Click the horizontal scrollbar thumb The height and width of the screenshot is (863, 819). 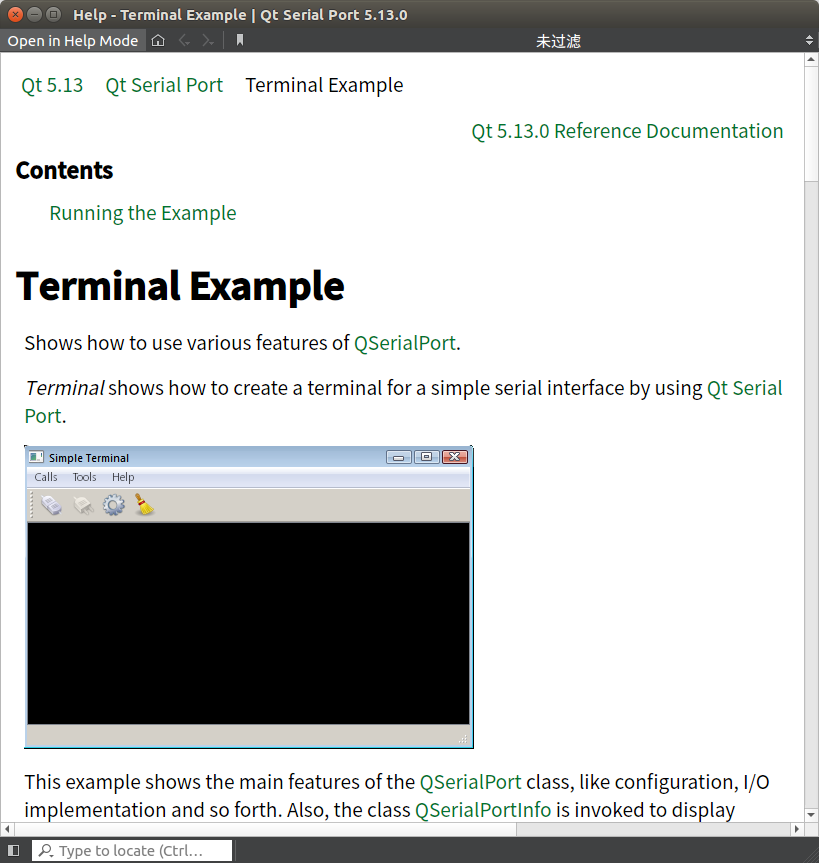(265, 829)
